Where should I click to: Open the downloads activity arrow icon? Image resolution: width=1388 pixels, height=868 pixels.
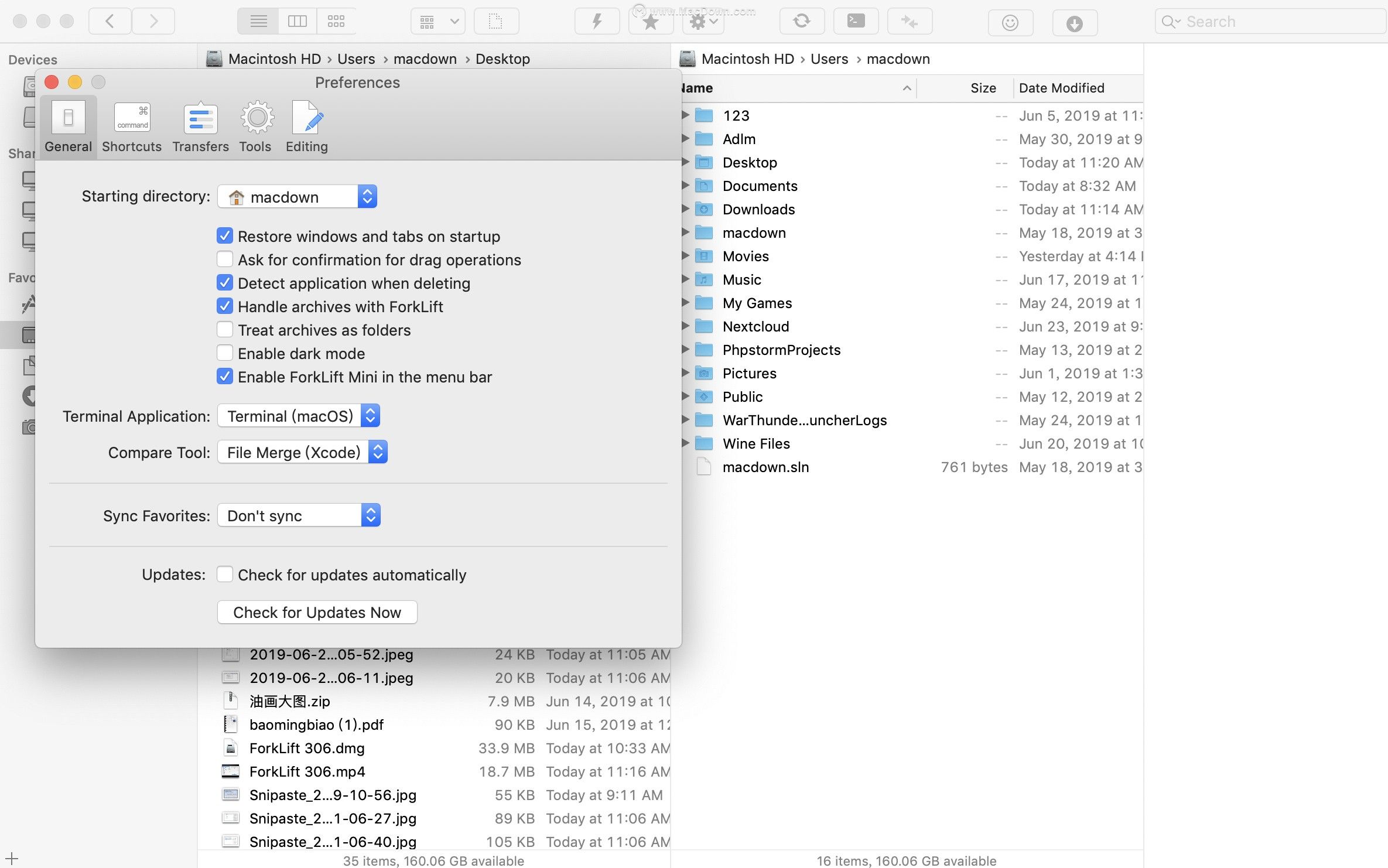[x=1075, y=23]
